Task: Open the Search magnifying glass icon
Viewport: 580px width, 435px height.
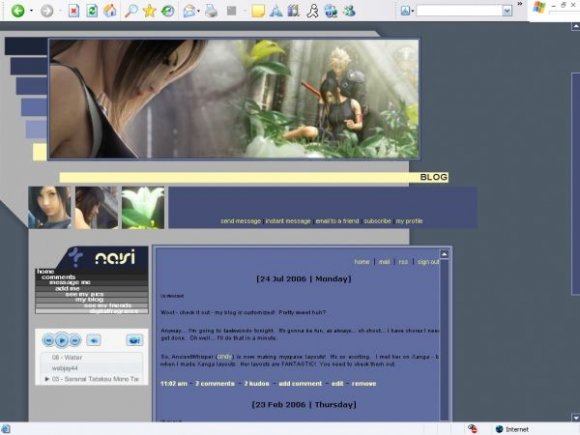Action: (131, 11)
